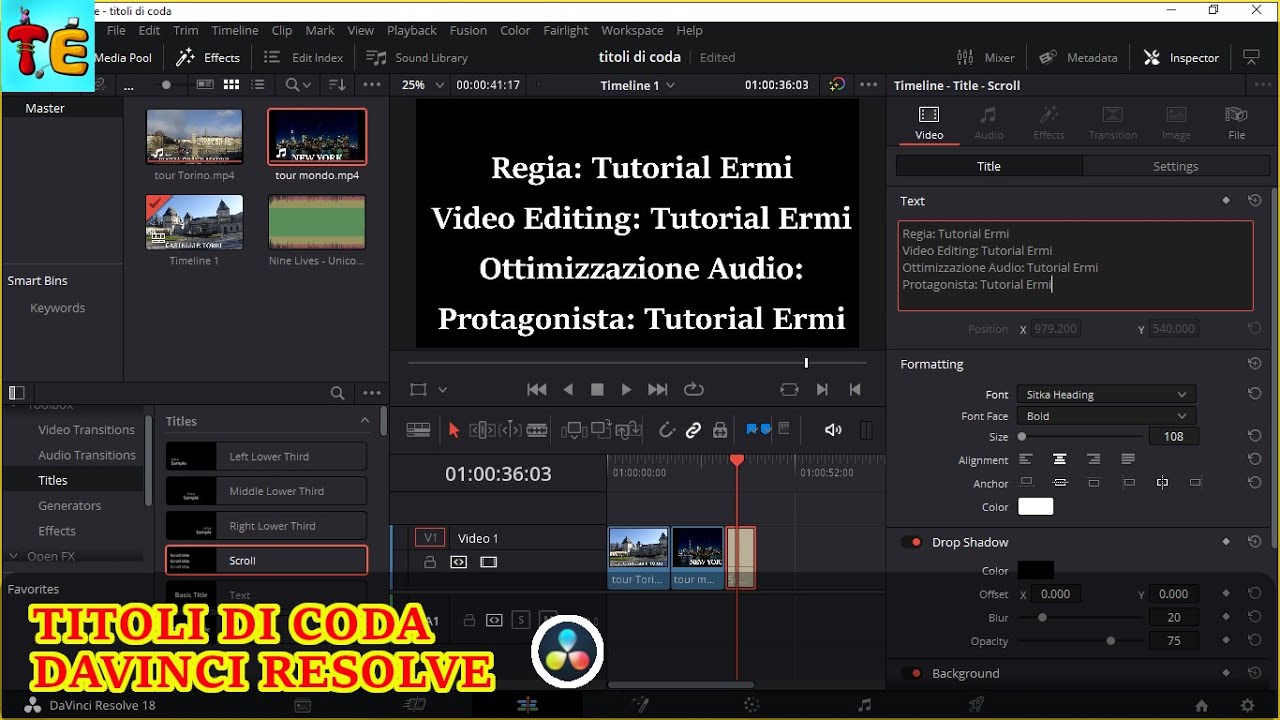Set text alignment to left
1280x720 pixels.
pyautogui.click(x=1025, y=459)
